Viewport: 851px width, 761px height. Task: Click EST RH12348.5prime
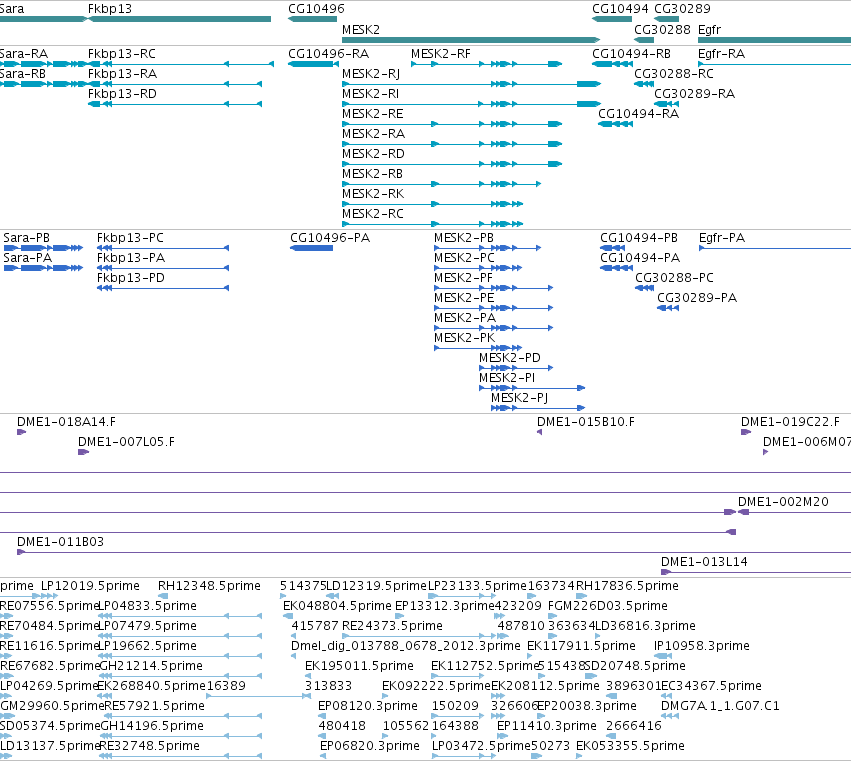coord(209,586)
